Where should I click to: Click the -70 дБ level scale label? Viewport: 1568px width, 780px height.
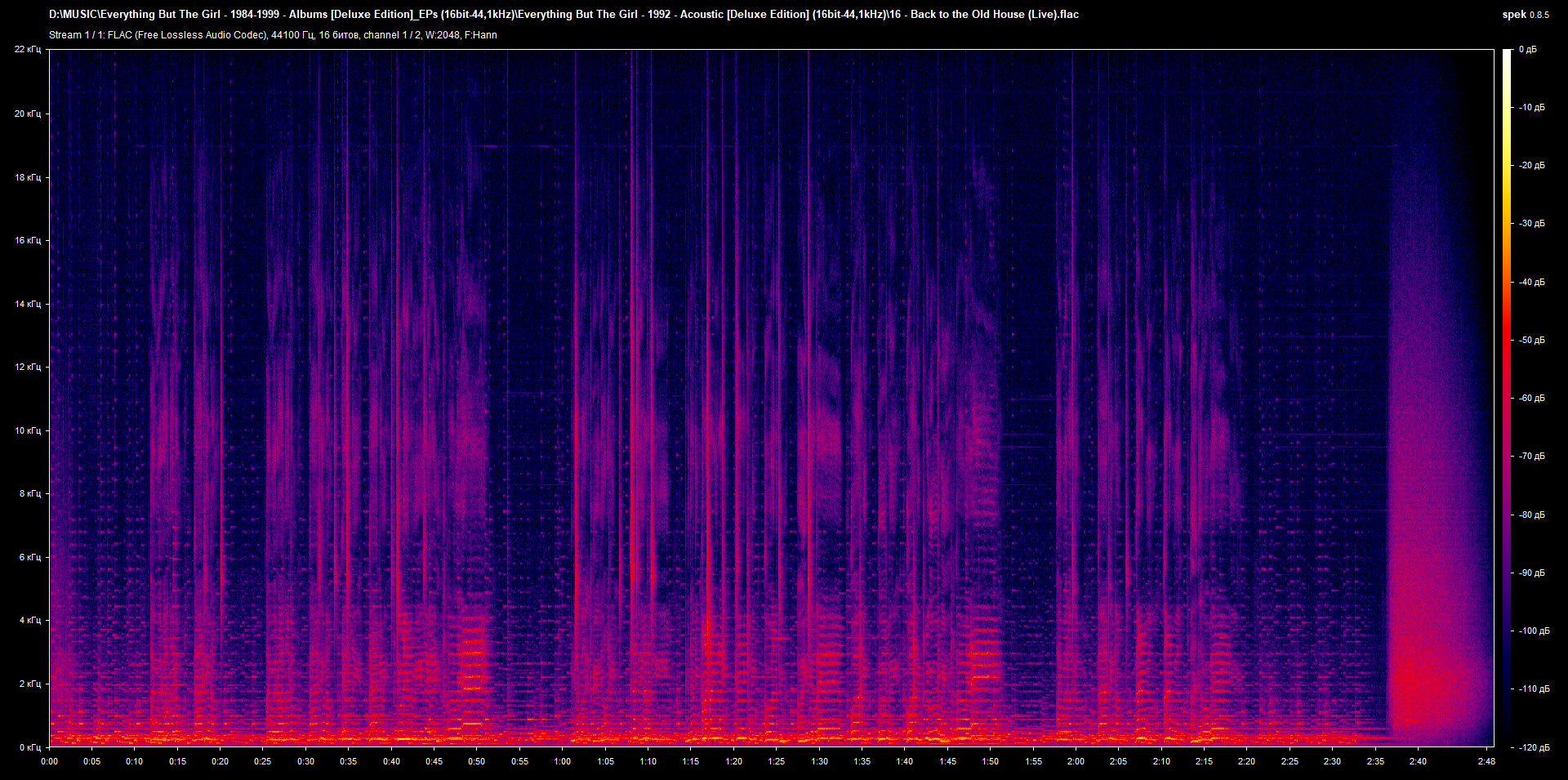1532,457
